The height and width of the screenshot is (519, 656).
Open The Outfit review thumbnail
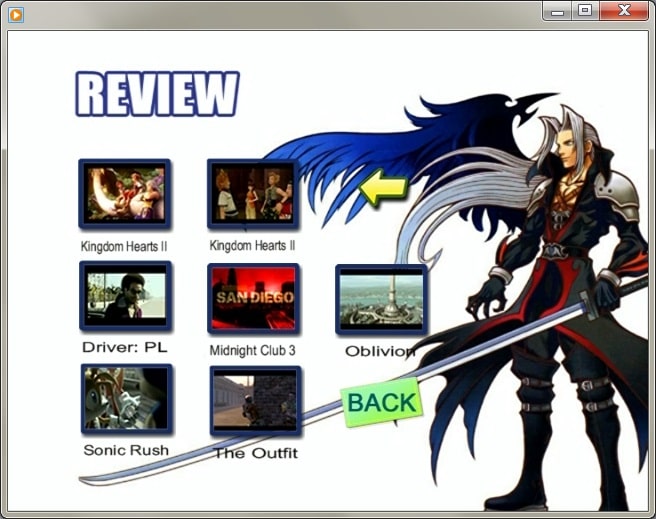coord(255,401)
